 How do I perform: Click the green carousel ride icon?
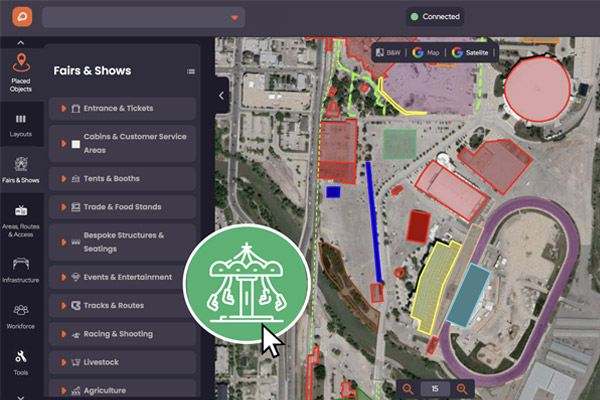[246, 283]
